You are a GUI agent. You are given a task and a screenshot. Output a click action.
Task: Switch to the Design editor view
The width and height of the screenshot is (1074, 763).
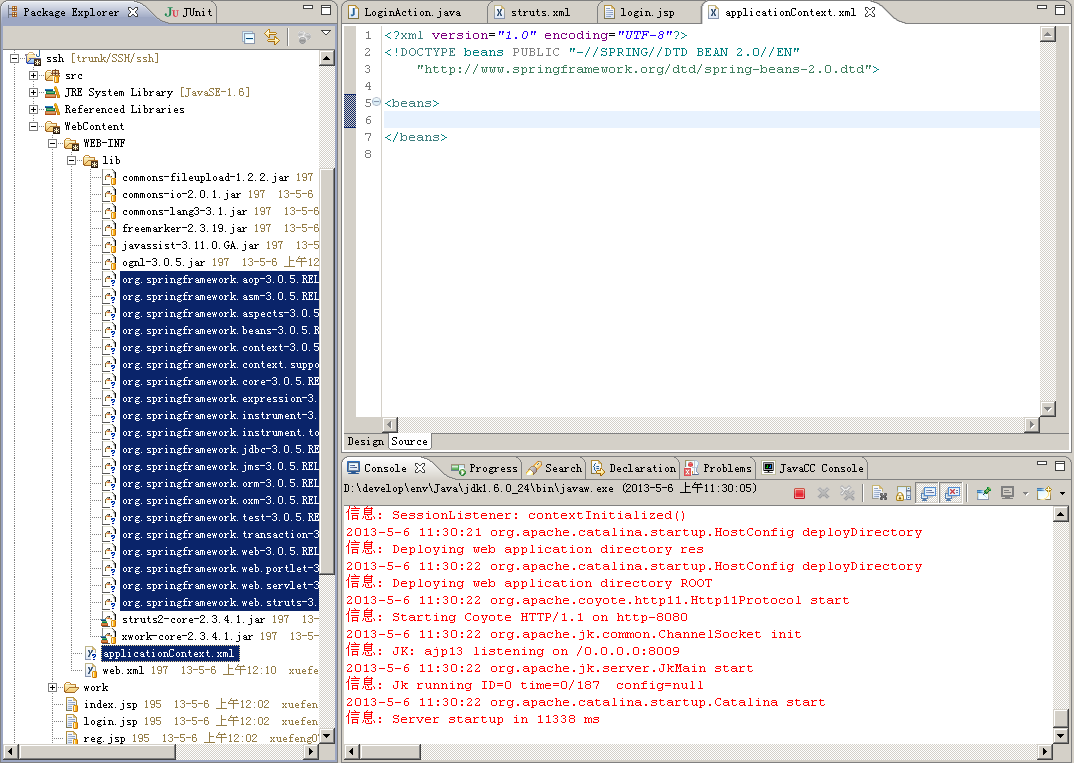point(366,442)
